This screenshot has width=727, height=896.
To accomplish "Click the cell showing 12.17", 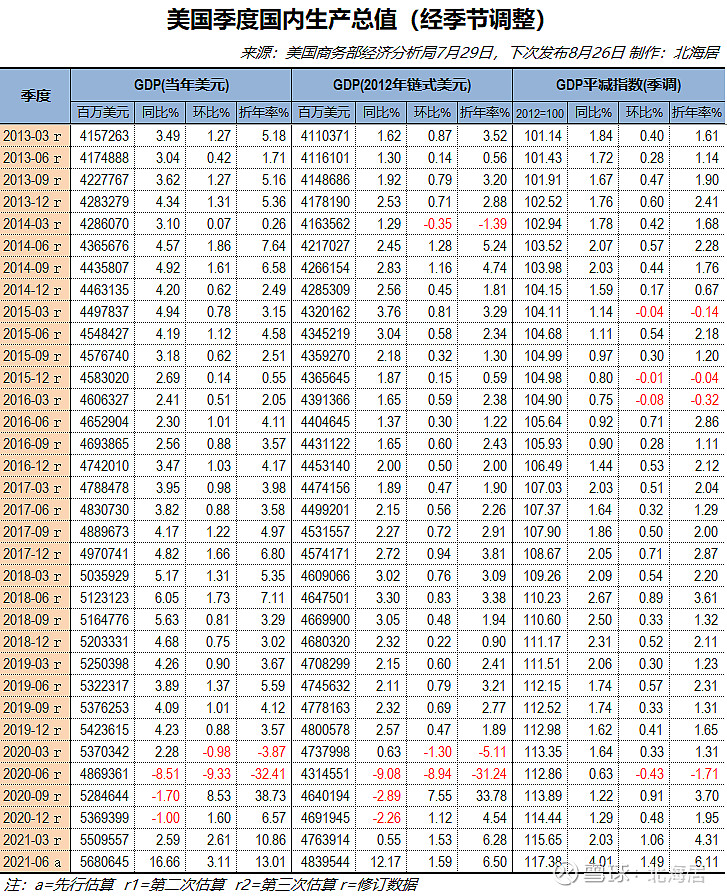I will click(x=385, y=862).
